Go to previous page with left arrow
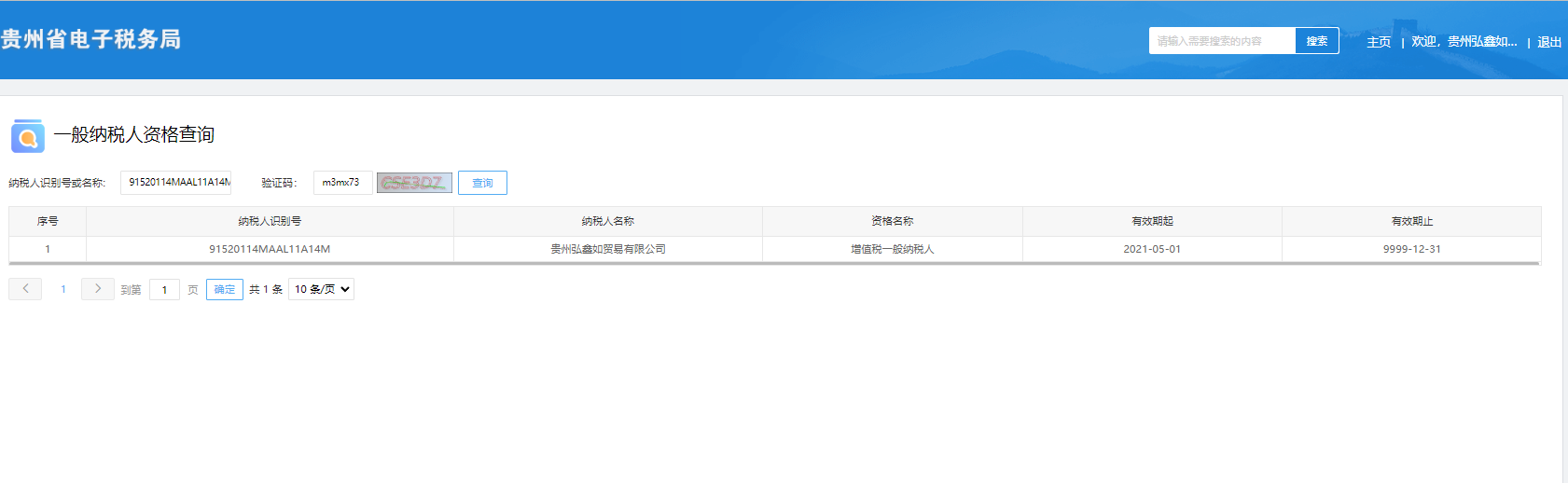Screen dimensions: 1568x483 click(x=25, y=289)
